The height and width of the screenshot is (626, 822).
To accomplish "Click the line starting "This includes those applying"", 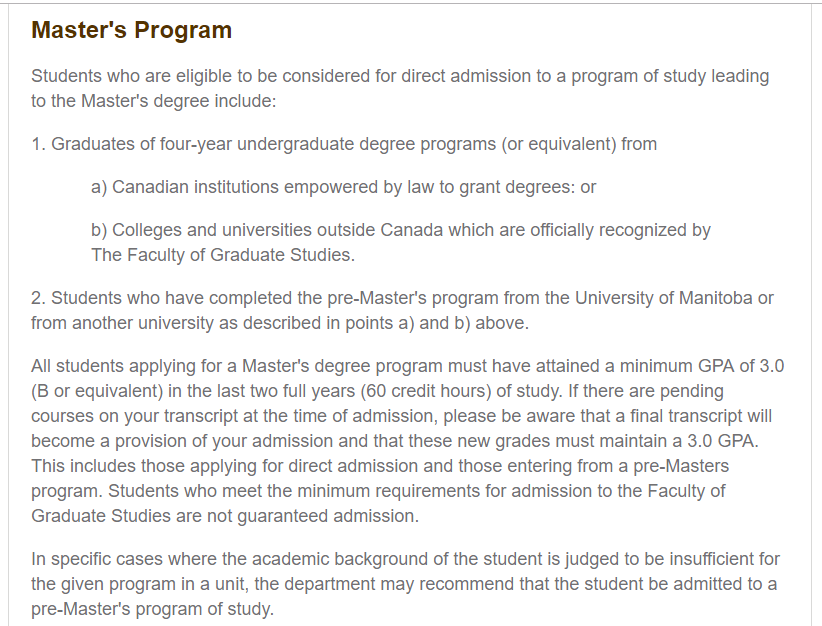I will 380,465.
